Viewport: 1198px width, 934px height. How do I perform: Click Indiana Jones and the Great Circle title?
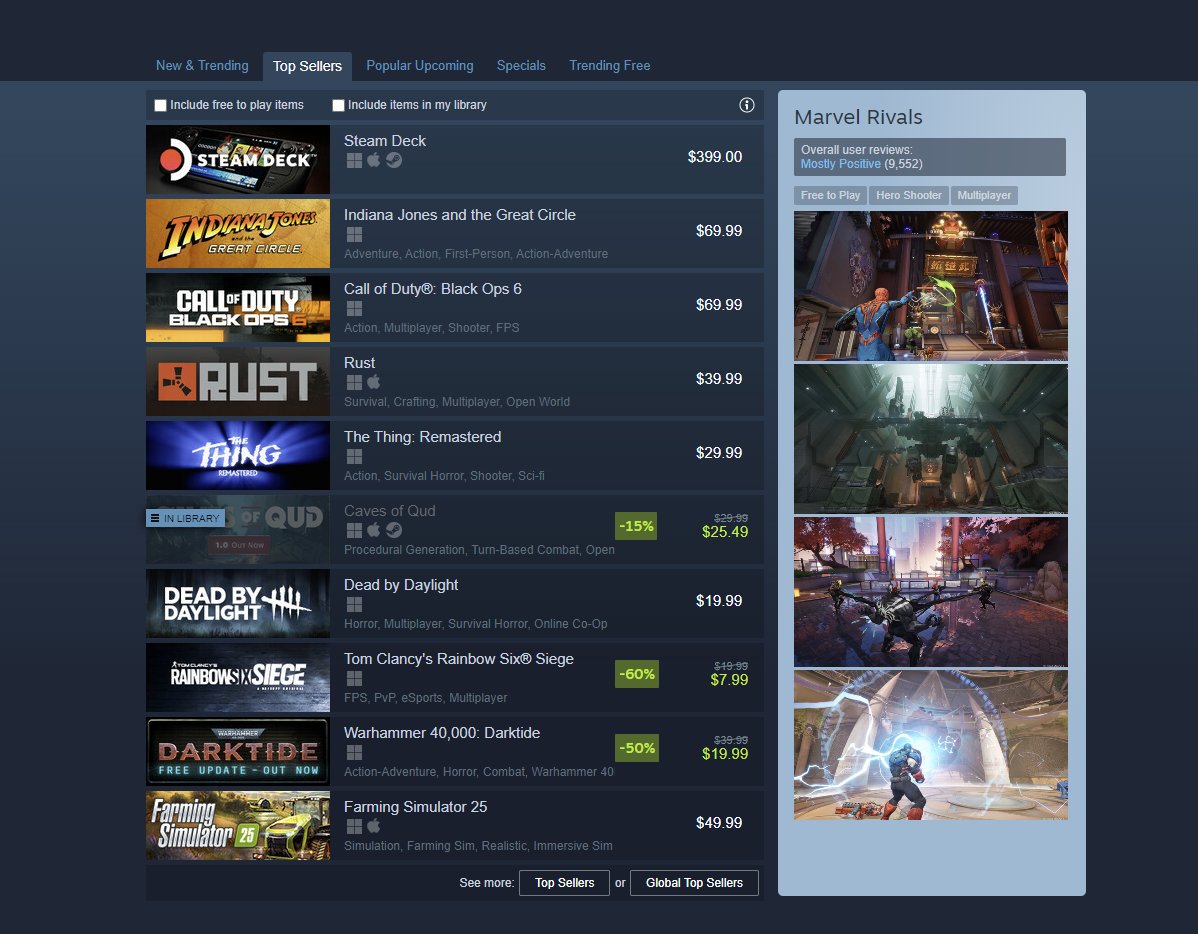[x=460, y=215]
